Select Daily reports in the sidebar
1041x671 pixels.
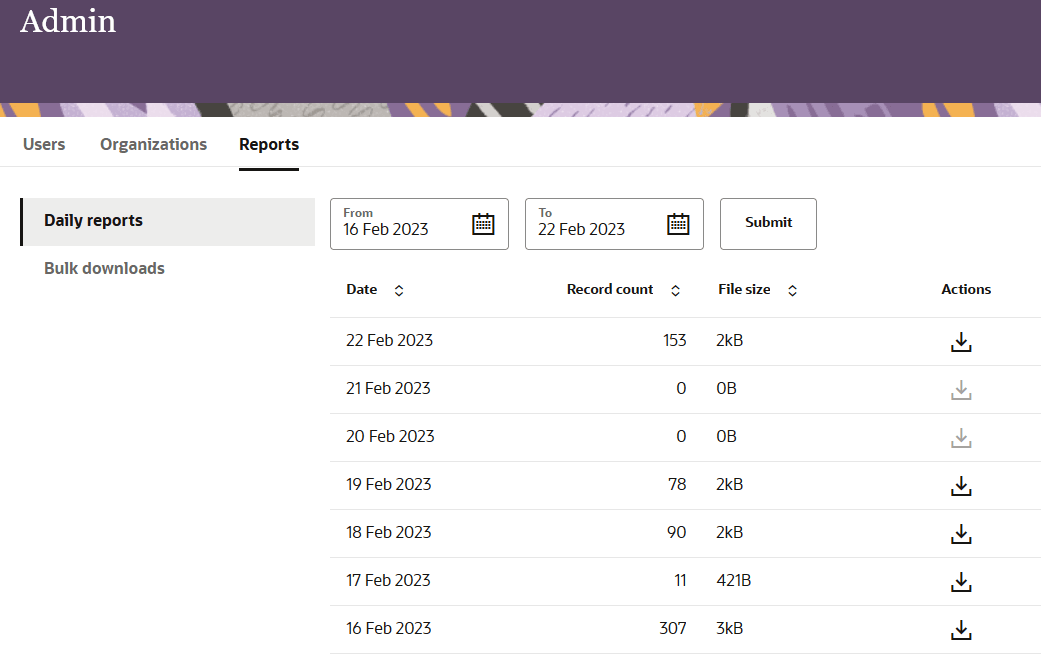93,220
